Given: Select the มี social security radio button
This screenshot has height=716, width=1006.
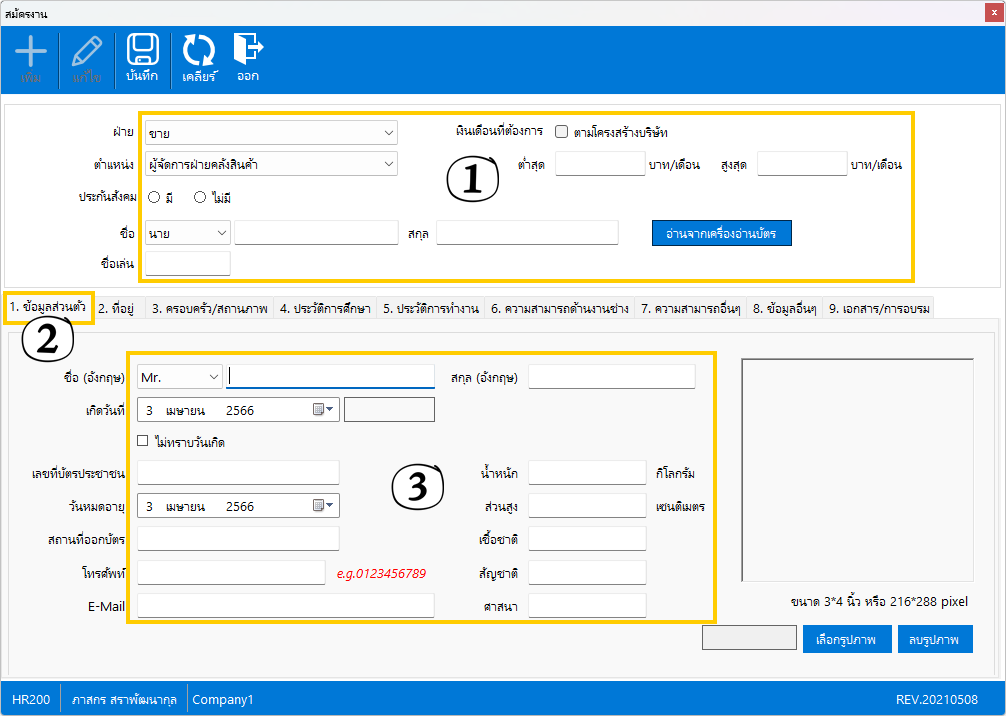Looking at the screenshot, I should [x=154, y=198].
